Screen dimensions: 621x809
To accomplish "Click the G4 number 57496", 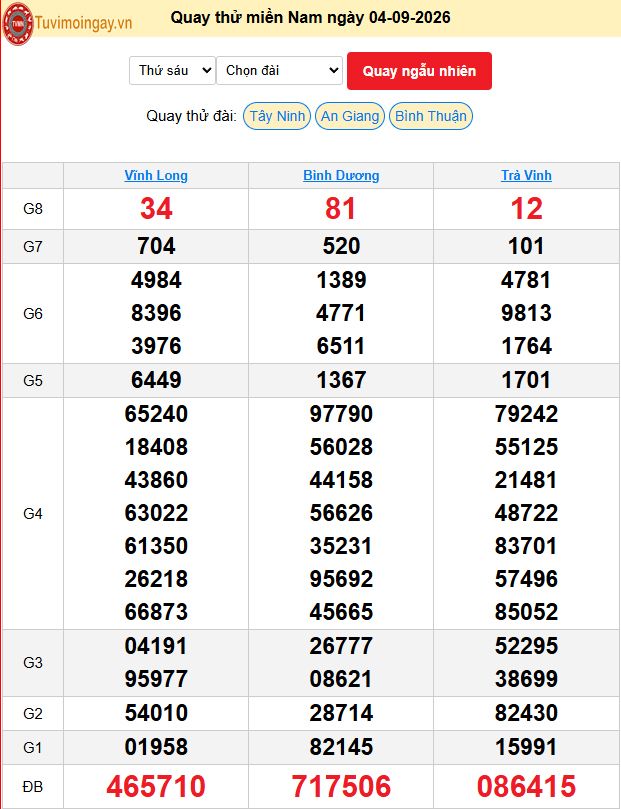I will [526, 579].
